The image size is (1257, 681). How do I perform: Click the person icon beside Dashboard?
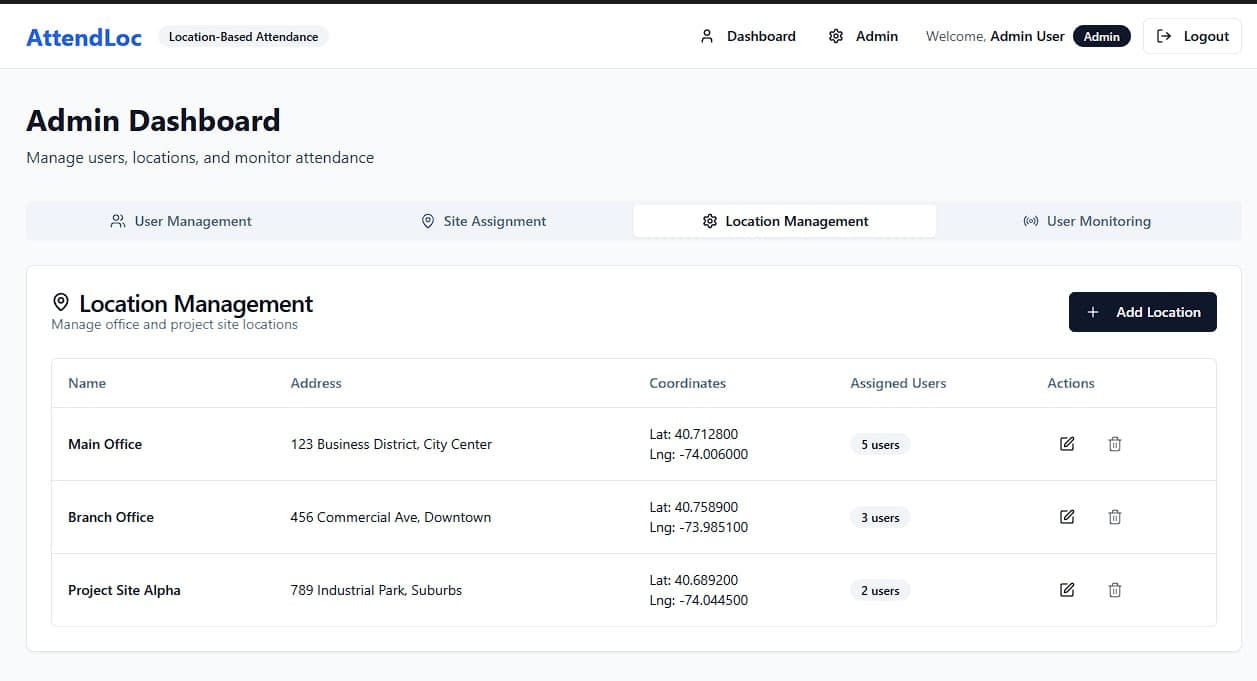[707, 36]
